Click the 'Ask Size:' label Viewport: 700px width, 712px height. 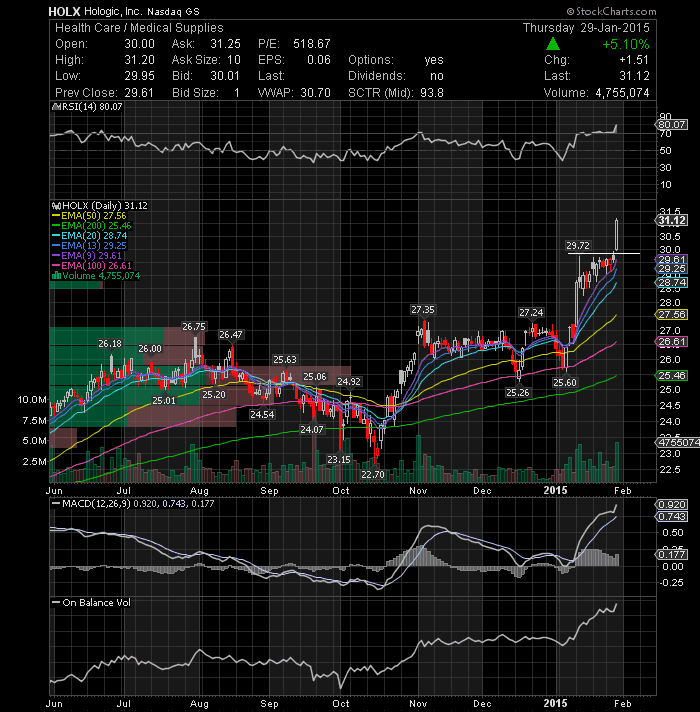(x=196, y=60)
